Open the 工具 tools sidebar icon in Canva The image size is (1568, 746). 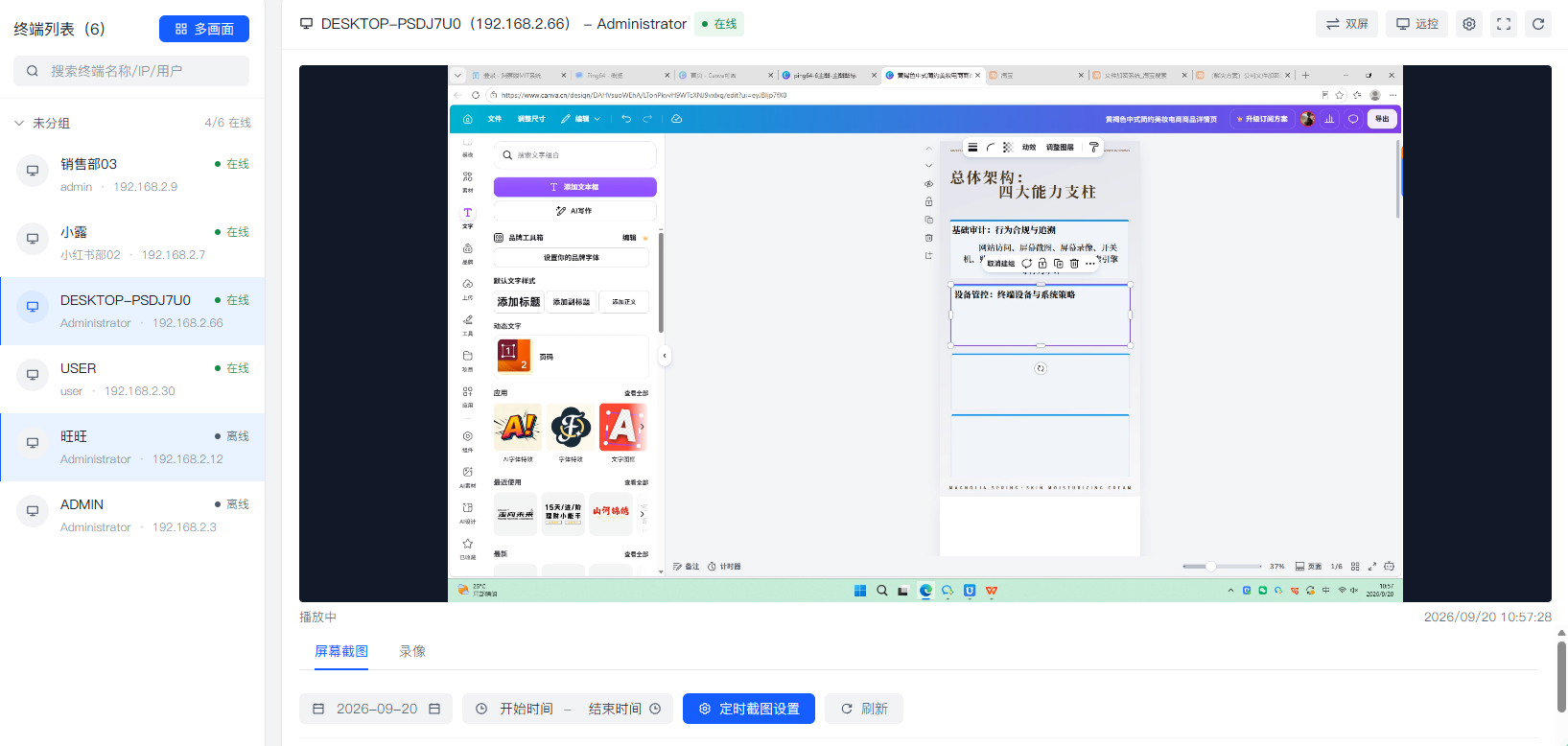(467, 325)
